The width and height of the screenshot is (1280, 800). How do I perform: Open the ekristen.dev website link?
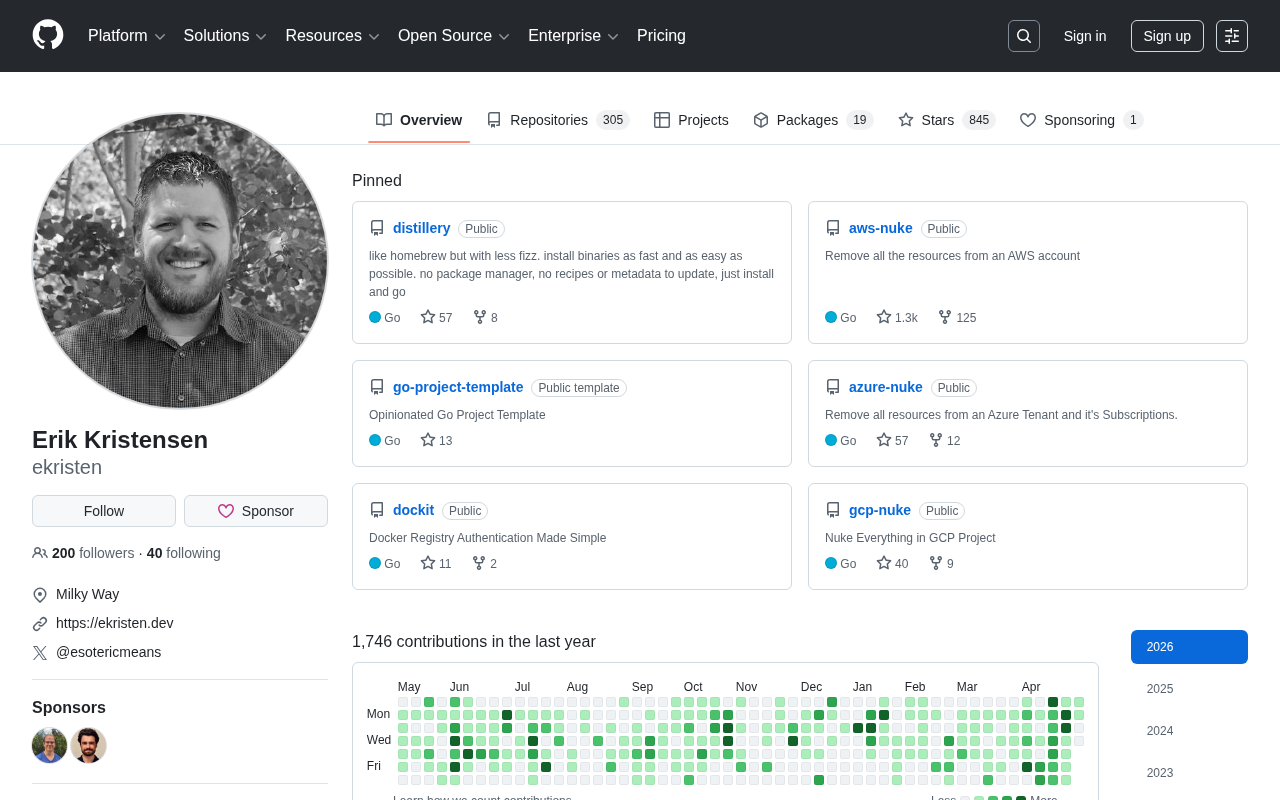(x=114, y=623)
